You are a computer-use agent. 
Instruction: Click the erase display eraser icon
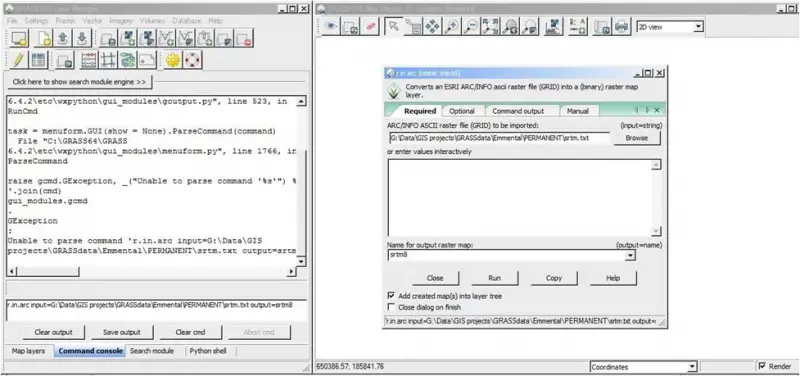click(x=370, y=27)
